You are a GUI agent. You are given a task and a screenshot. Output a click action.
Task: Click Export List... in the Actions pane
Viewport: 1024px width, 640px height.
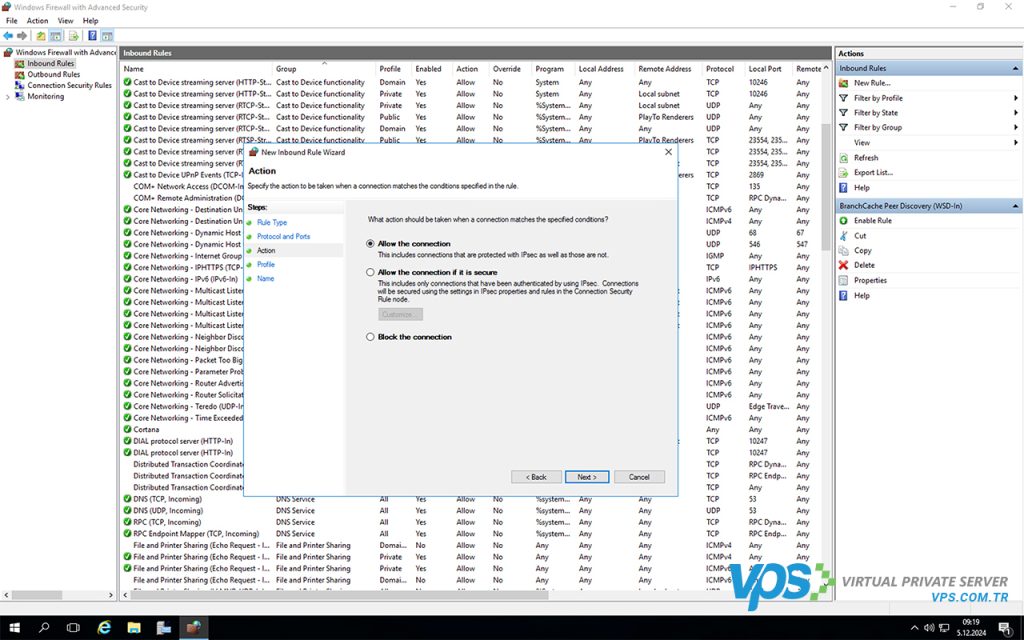873,172
